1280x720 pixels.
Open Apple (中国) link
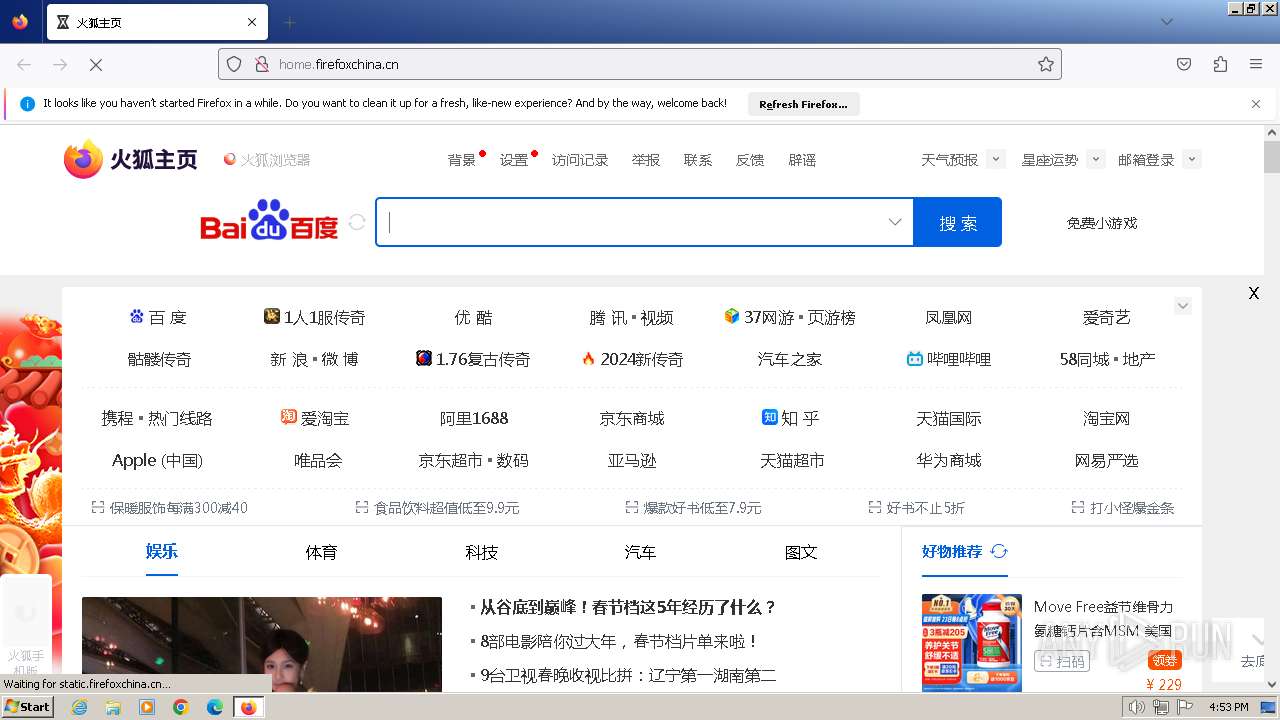point(157,460)
